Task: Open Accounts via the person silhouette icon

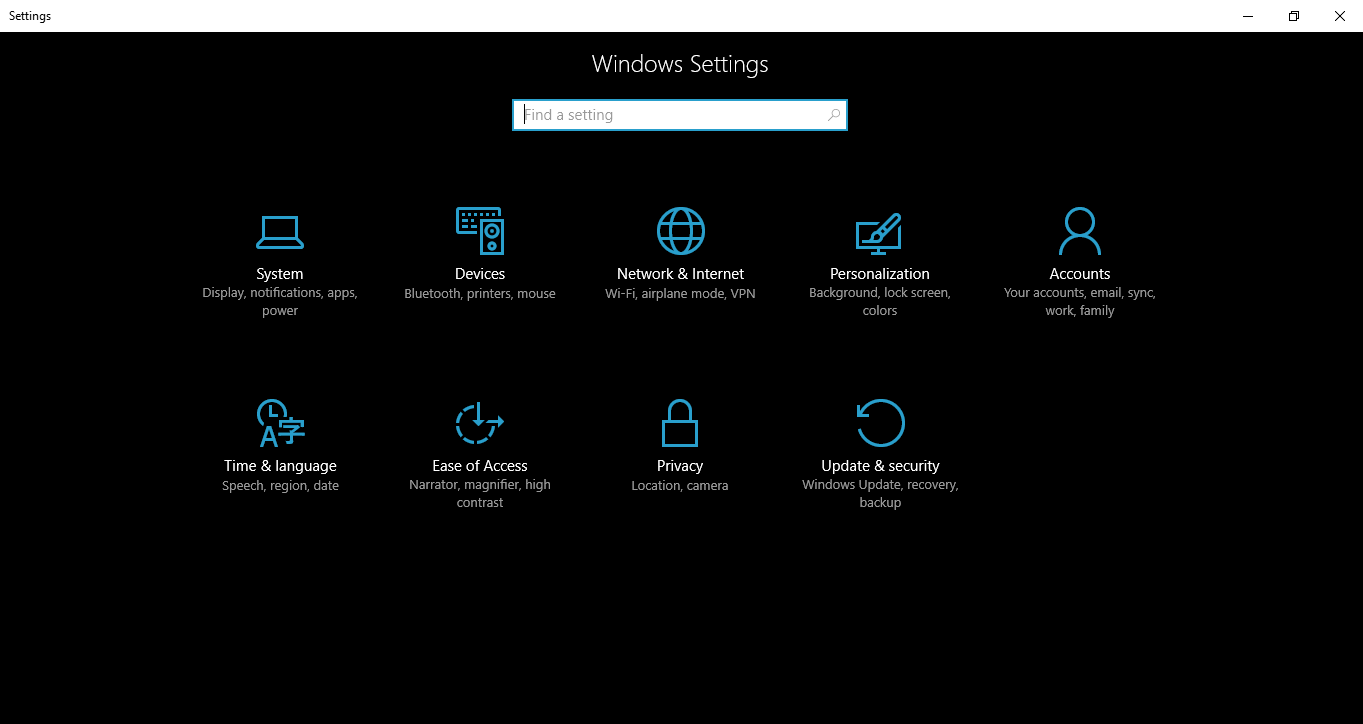Action: click(1080, 231)
